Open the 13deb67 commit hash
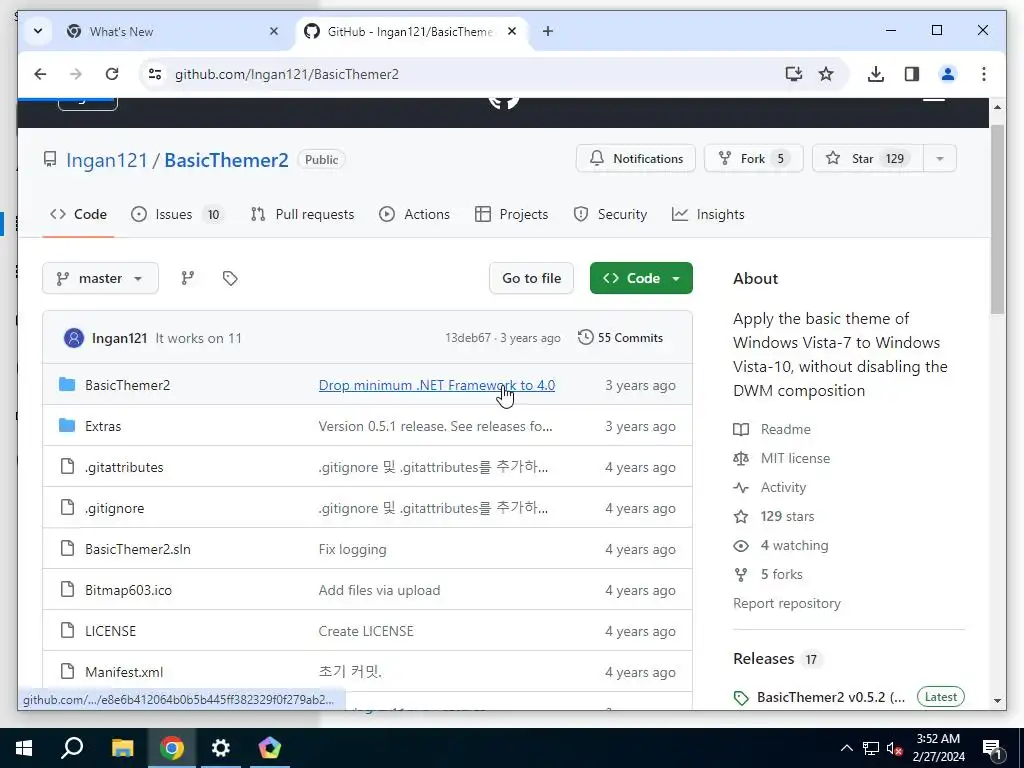 468,338
